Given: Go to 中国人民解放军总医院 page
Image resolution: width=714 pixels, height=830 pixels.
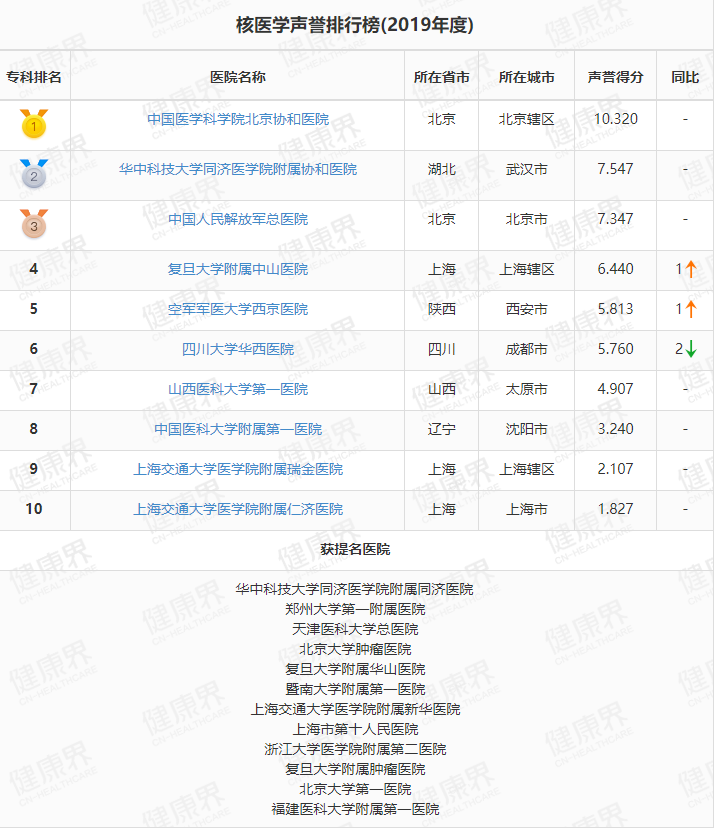Looking at the screenshot, I should click(x=238, y=219).
